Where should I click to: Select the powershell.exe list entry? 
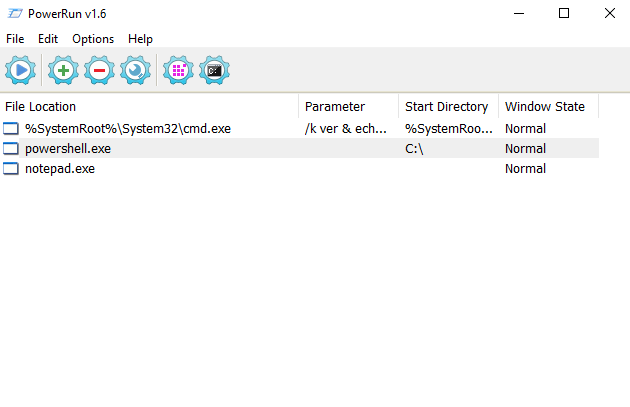coord(68,149)
